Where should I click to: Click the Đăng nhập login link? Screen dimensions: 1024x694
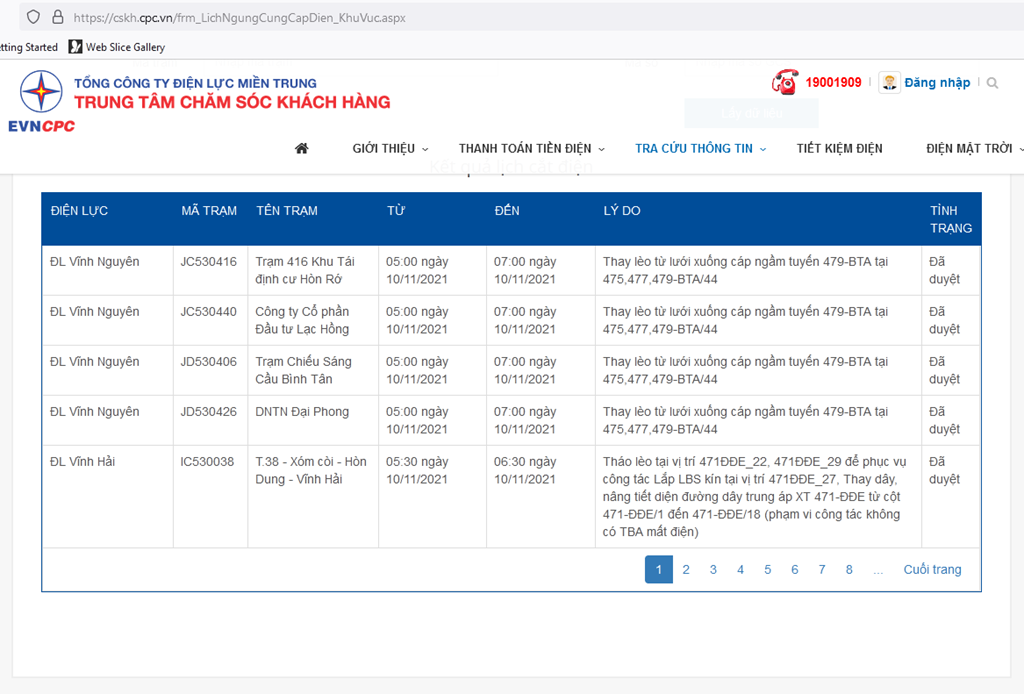[937, 83]
